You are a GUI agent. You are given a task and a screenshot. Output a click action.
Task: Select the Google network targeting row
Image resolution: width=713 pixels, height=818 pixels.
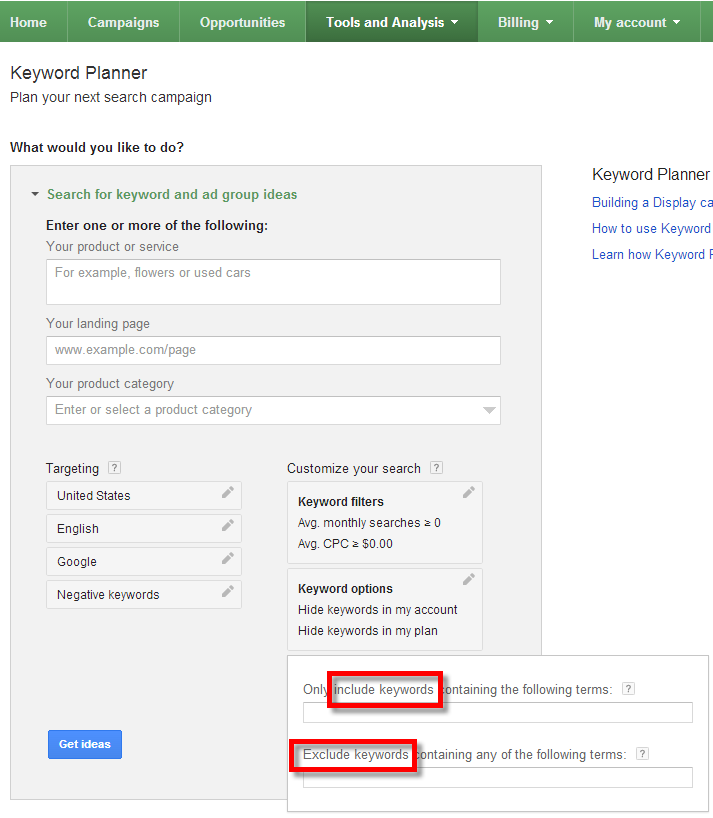pos(144,562)
